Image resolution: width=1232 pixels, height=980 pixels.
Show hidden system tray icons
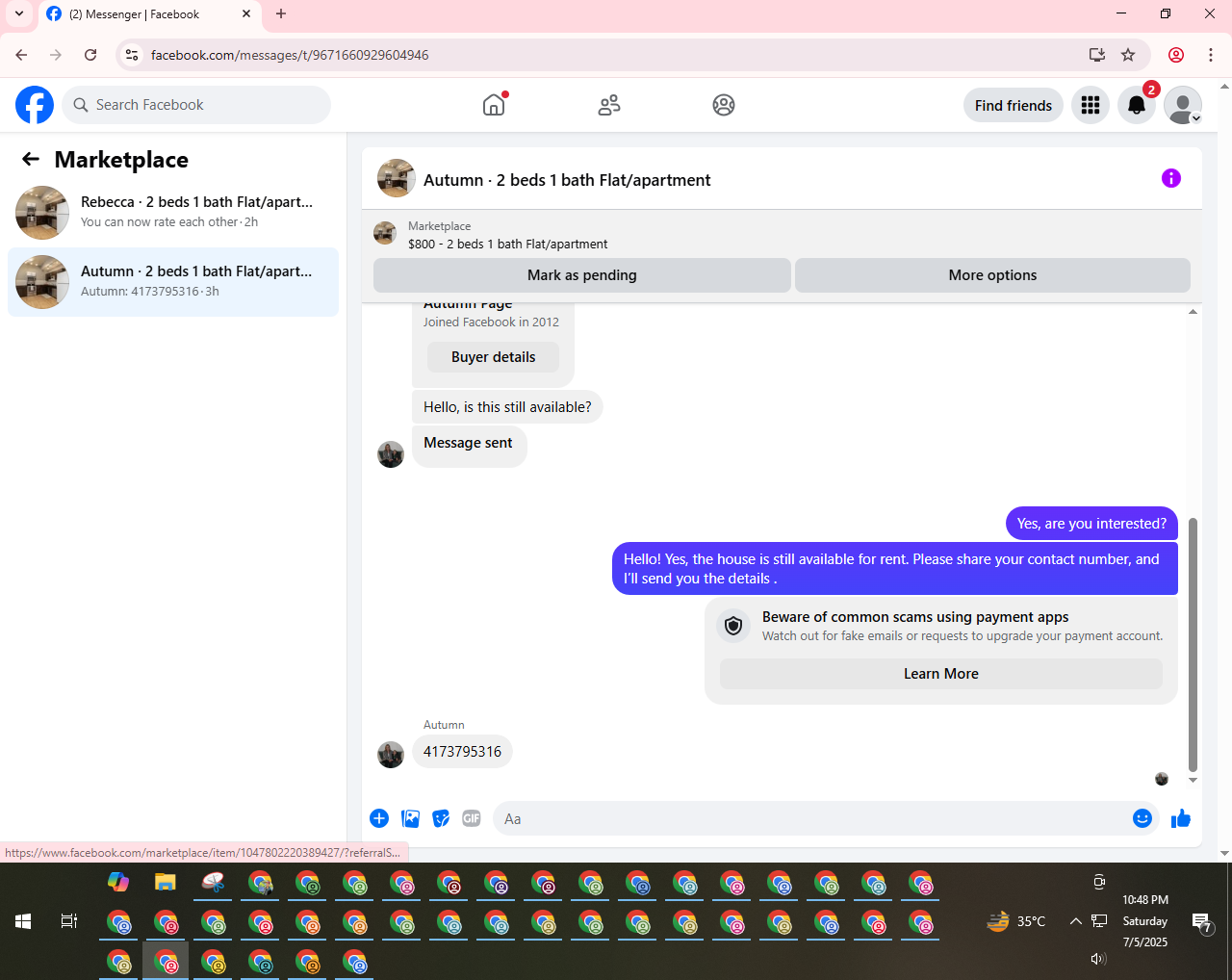(x=1075, y=921)
